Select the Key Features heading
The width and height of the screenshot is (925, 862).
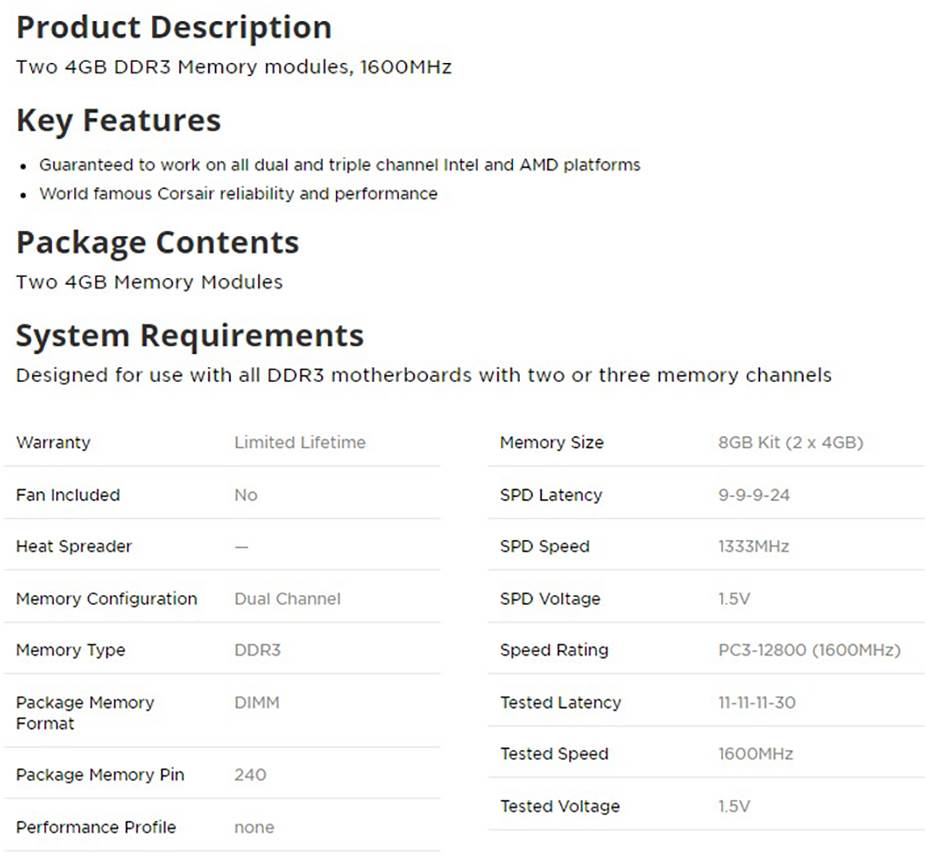118,121
